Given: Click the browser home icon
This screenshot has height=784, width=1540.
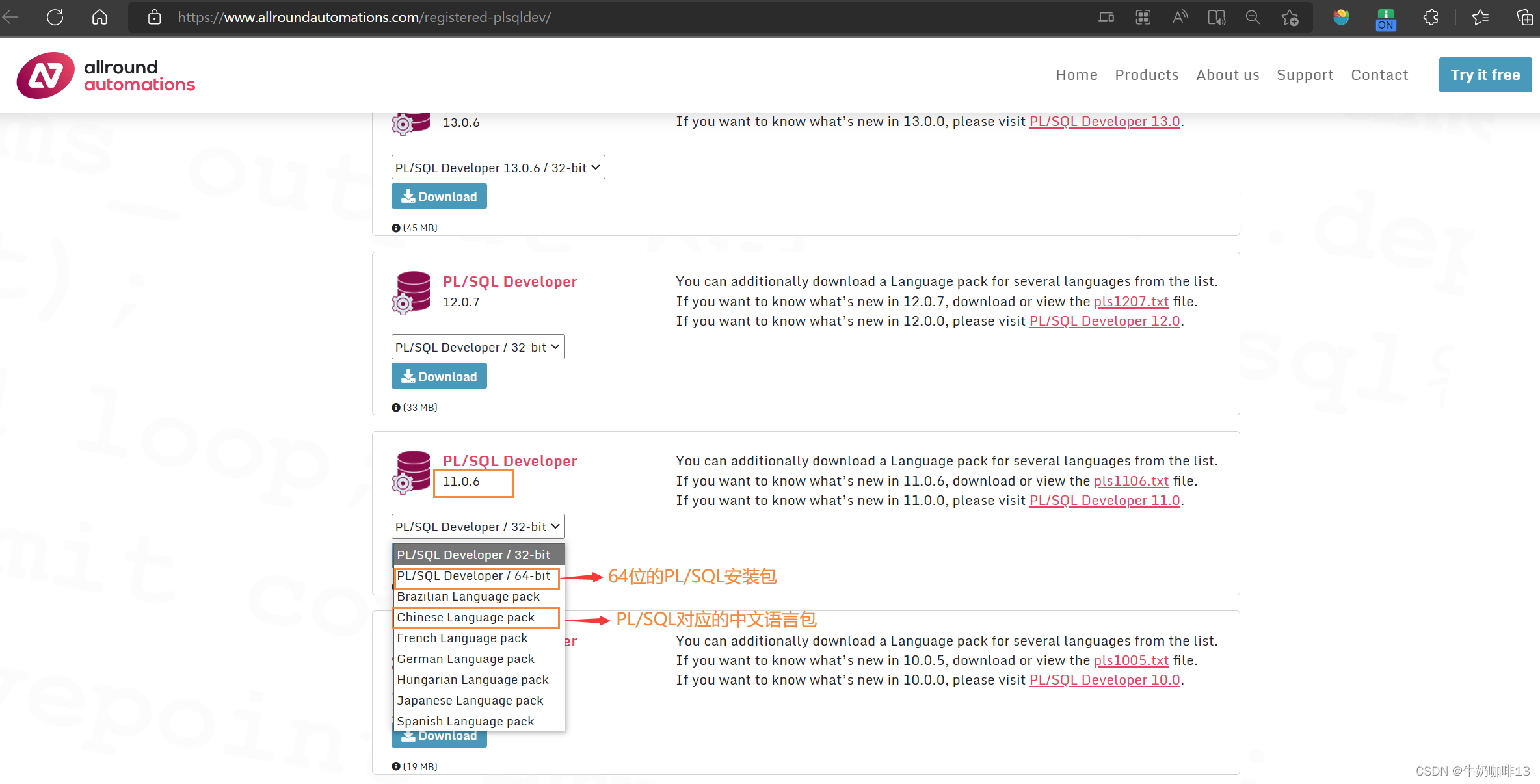Looking at the screenshot, I should coord(100,18).
